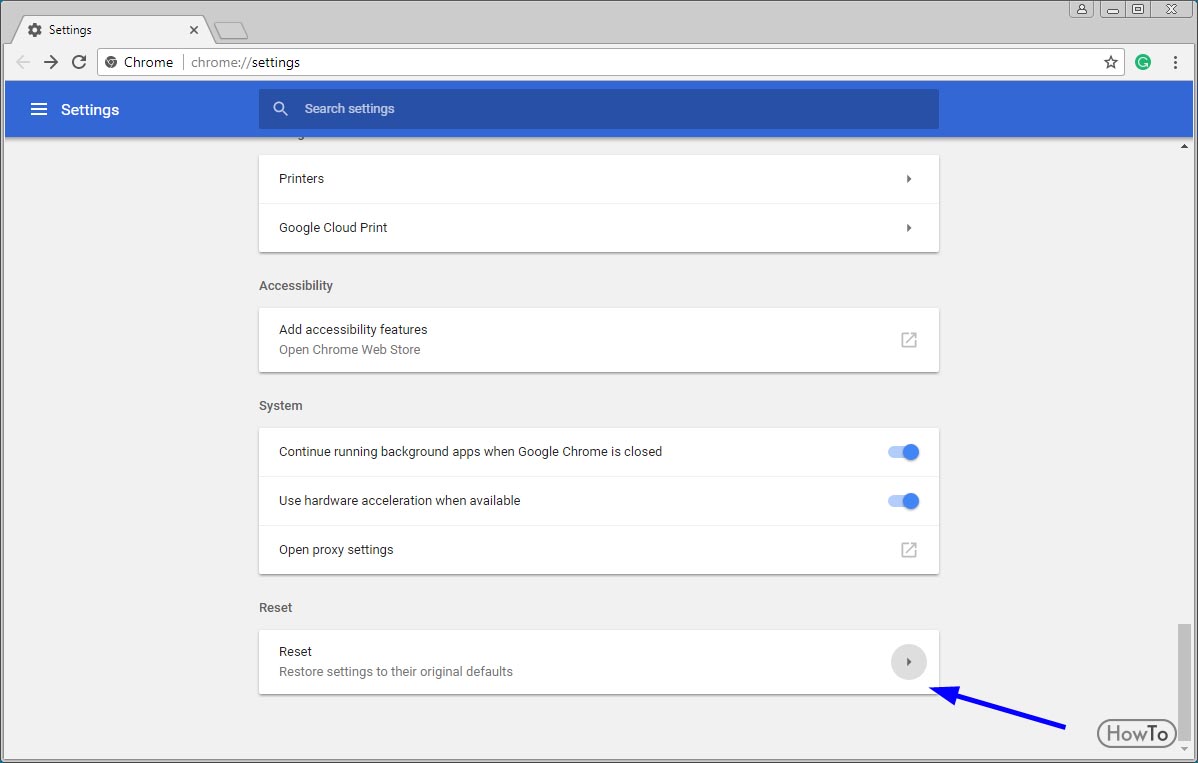Image resolution: width=1198 pixels, height=763 pixels.
Task: Click the scrollbar up arrow
Action: (1183, 146)
